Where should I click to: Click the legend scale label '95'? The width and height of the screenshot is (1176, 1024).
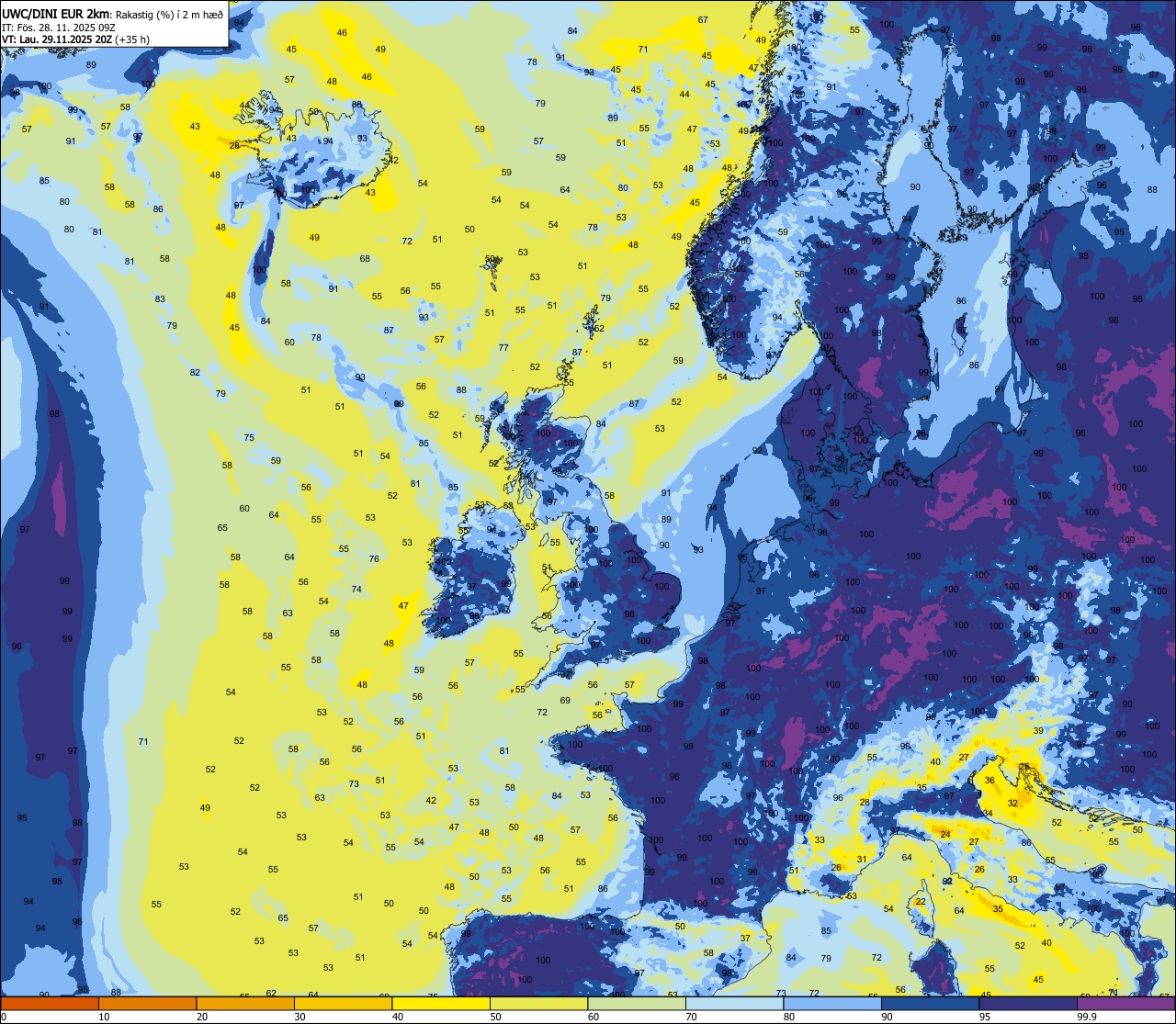[x=984, y=1017]
